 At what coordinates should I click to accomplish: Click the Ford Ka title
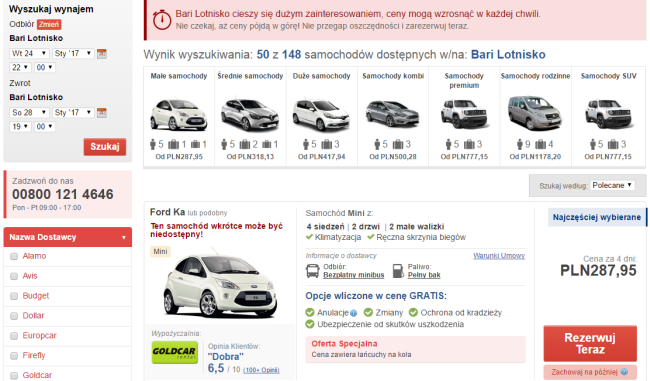(x=167, y=212)
